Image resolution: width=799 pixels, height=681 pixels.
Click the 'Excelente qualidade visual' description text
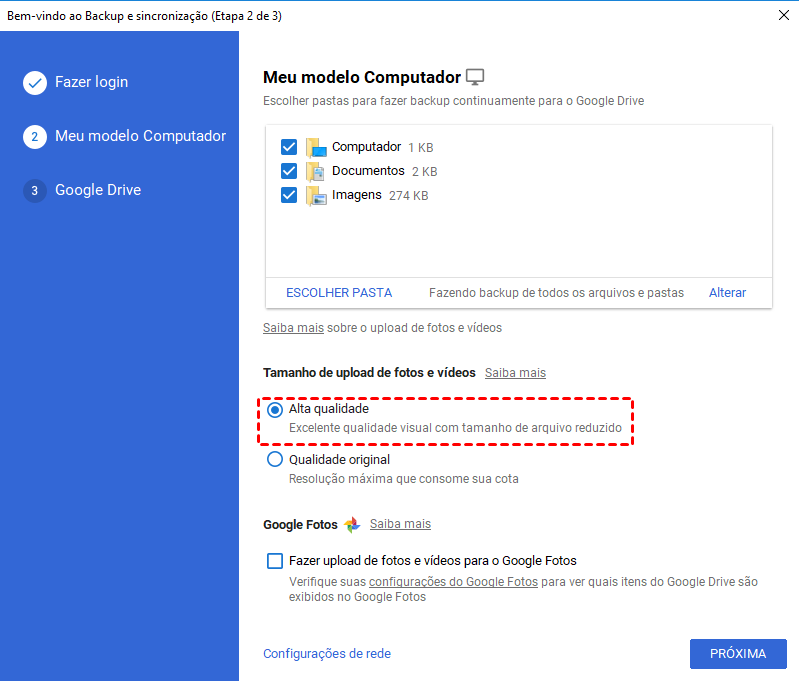(455, 428)
